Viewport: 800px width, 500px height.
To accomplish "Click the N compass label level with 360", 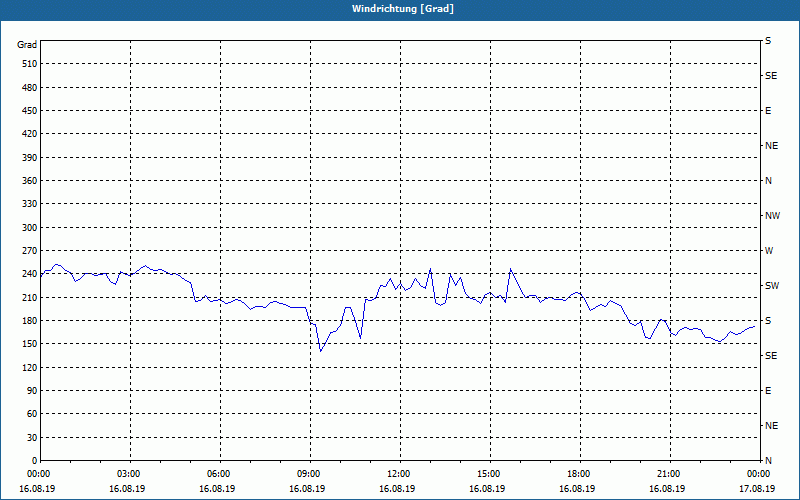I will 768,181.
